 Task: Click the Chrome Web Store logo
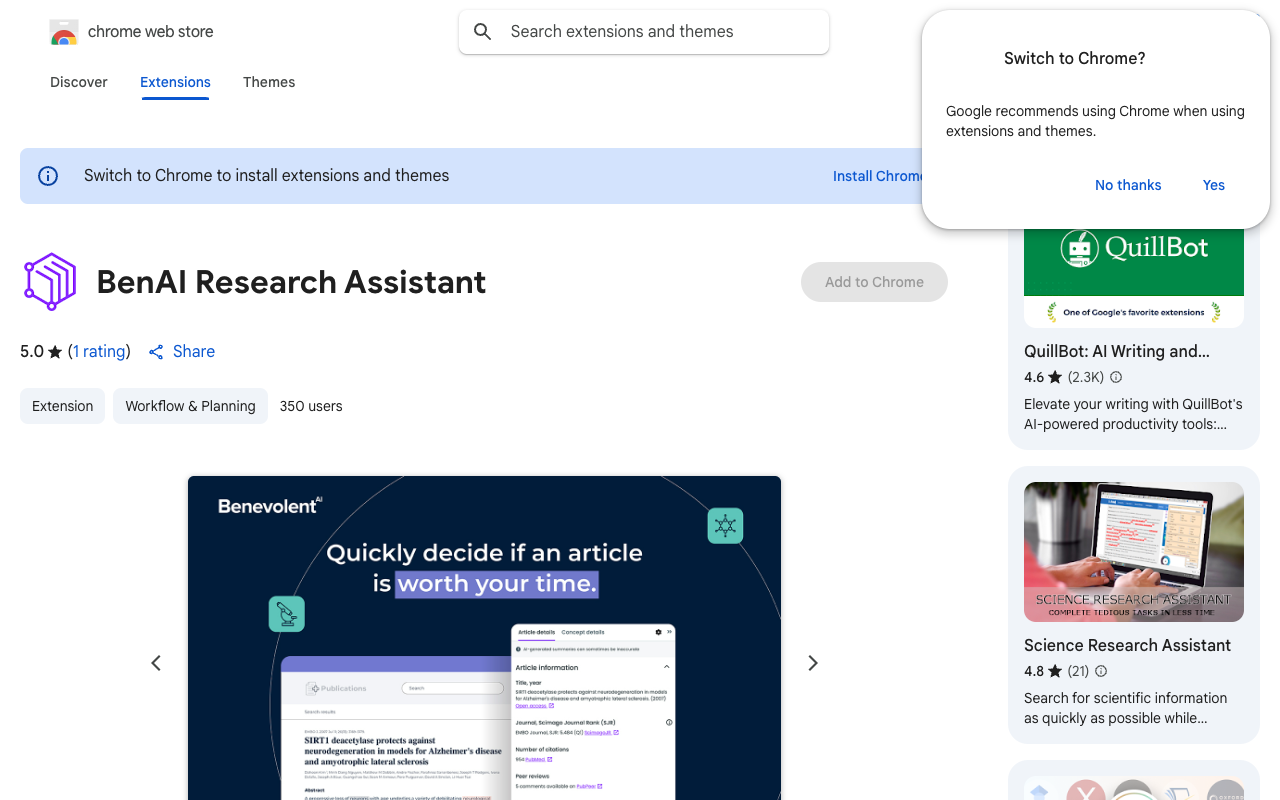(64, 32)
